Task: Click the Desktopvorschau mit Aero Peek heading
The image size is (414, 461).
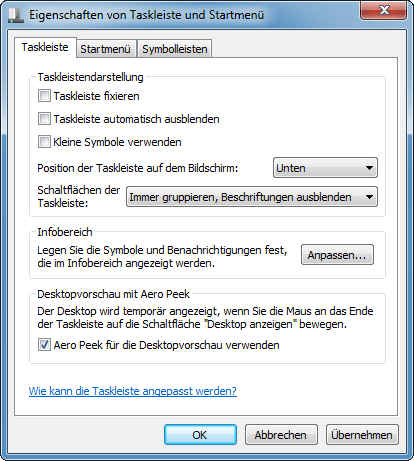Action: 113,294
